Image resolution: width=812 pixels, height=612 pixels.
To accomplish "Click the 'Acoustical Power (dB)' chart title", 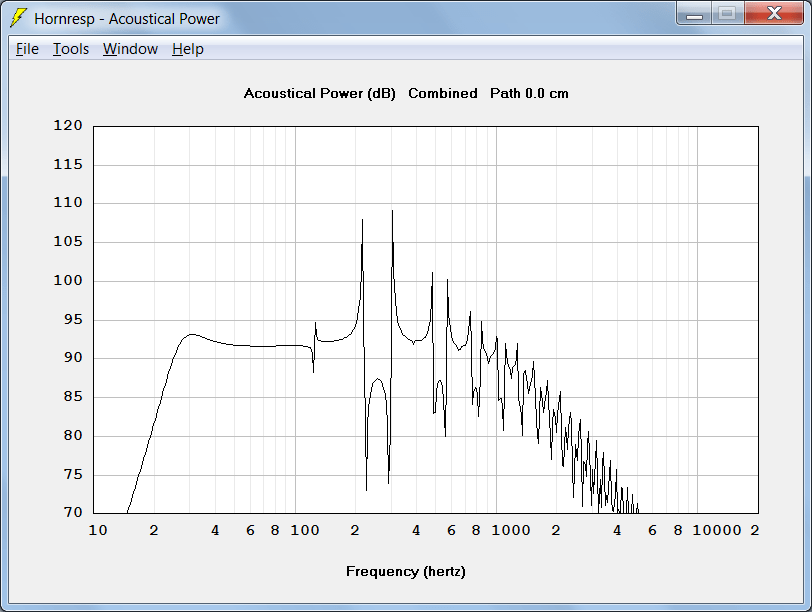I will [320, 94].
